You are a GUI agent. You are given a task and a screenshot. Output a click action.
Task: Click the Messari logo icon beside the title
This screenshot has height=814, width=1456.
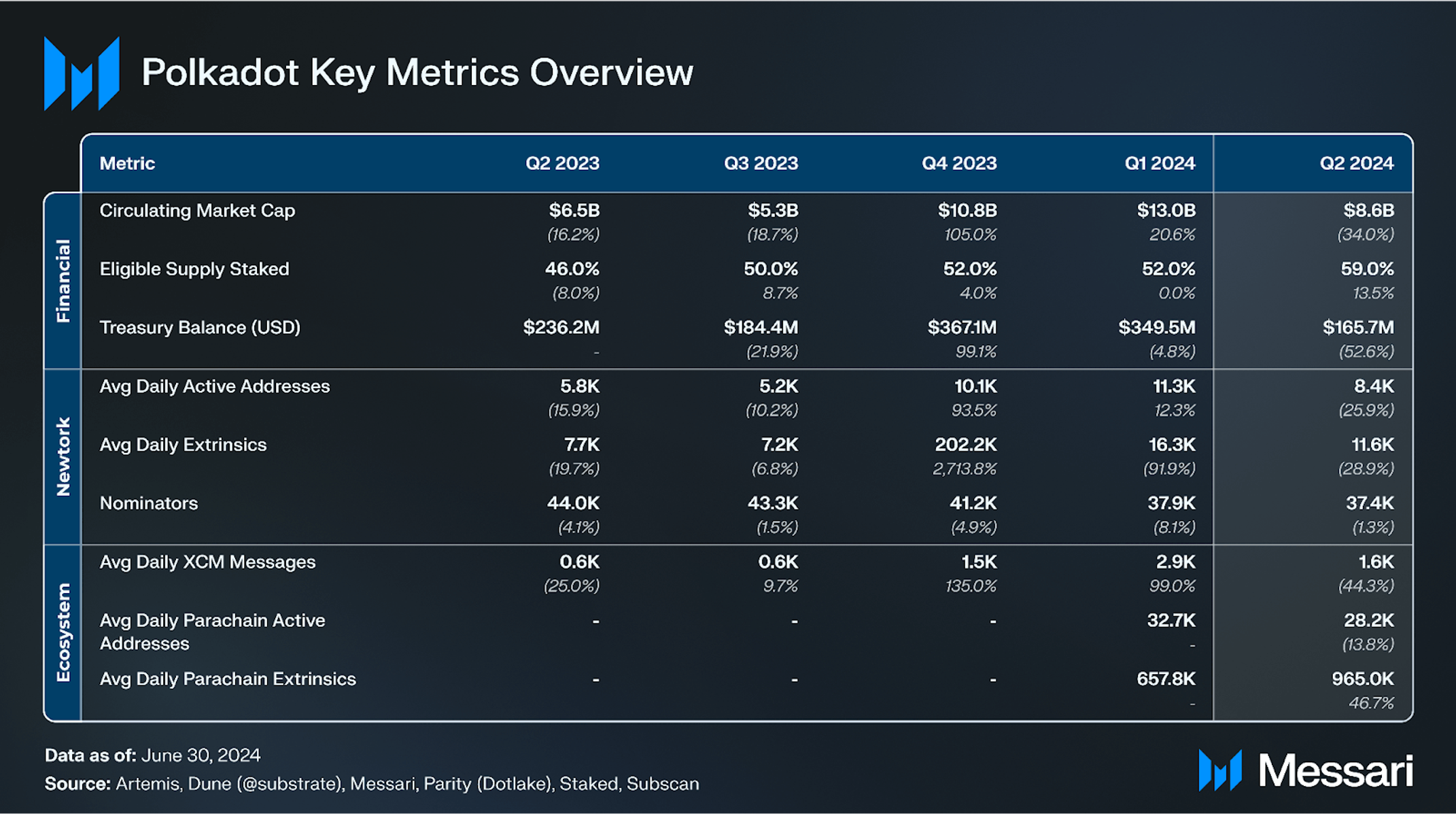point(82,73)
